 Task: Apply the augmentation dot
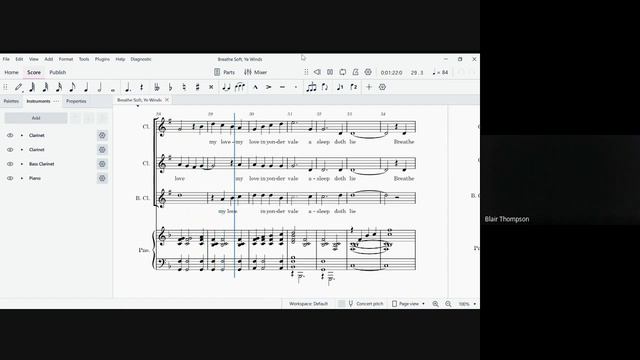[128, 87]
